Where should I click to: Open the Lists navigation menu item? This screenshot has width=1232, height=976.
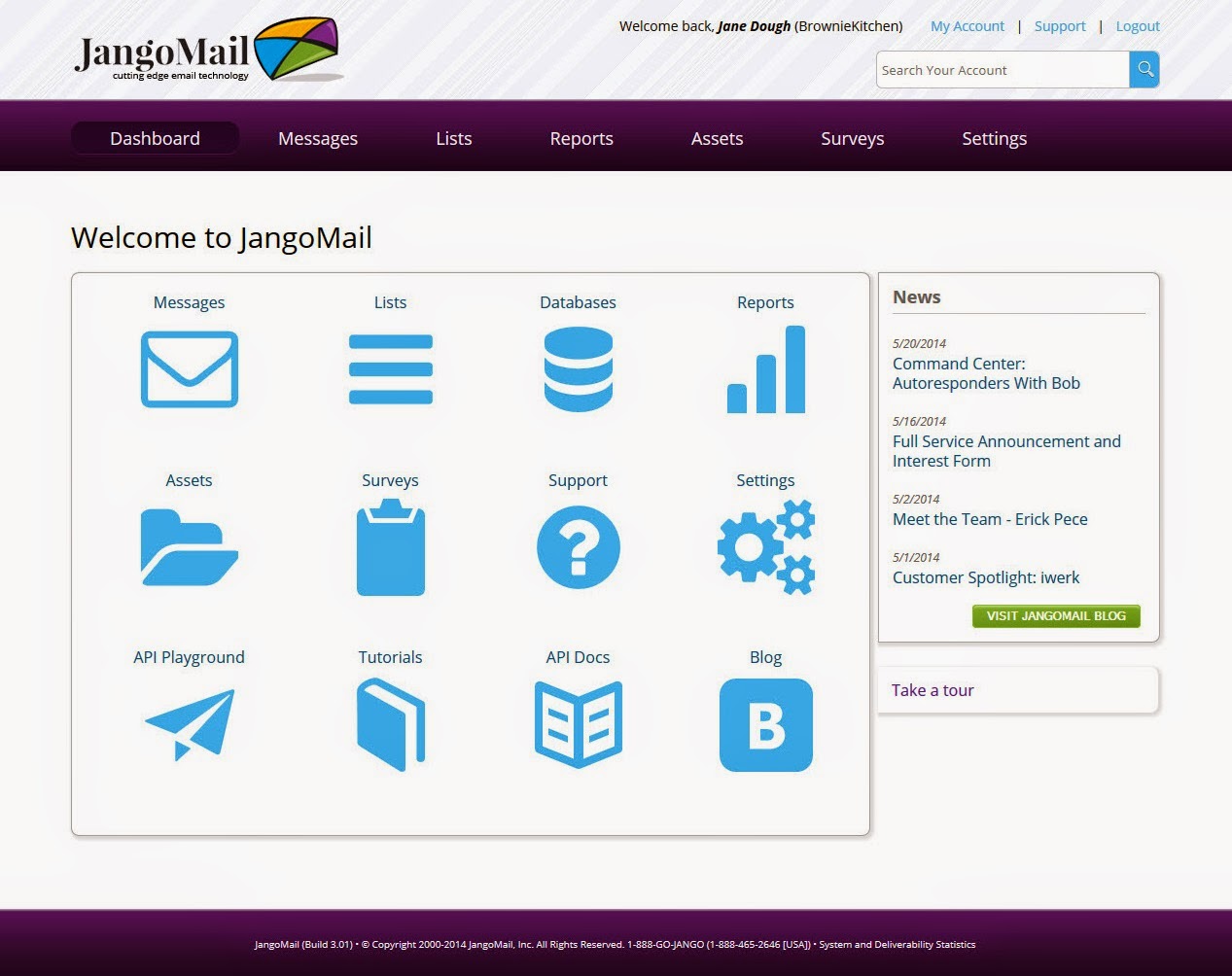pyautogui.click(x=454, y=138)
